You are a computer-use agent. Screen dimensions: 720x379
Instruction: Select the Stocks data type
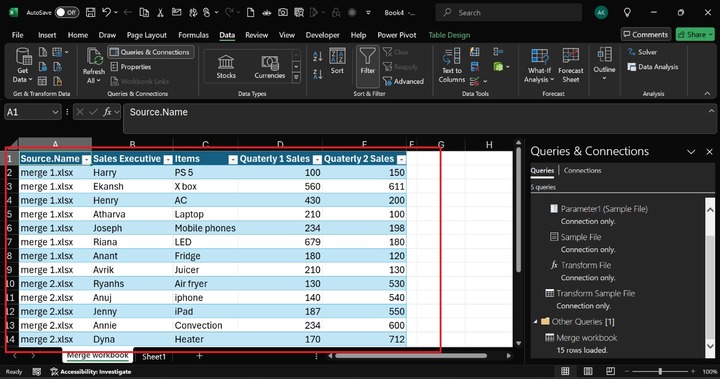(x=226, y=66)
